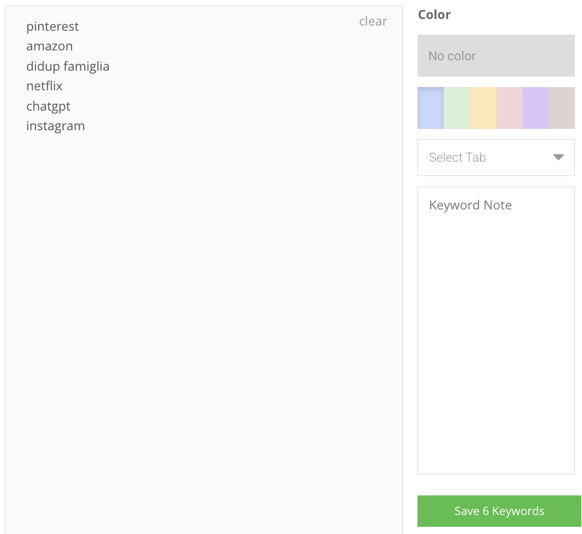Click the Select Tab dropdown arrow

[558, 157]
